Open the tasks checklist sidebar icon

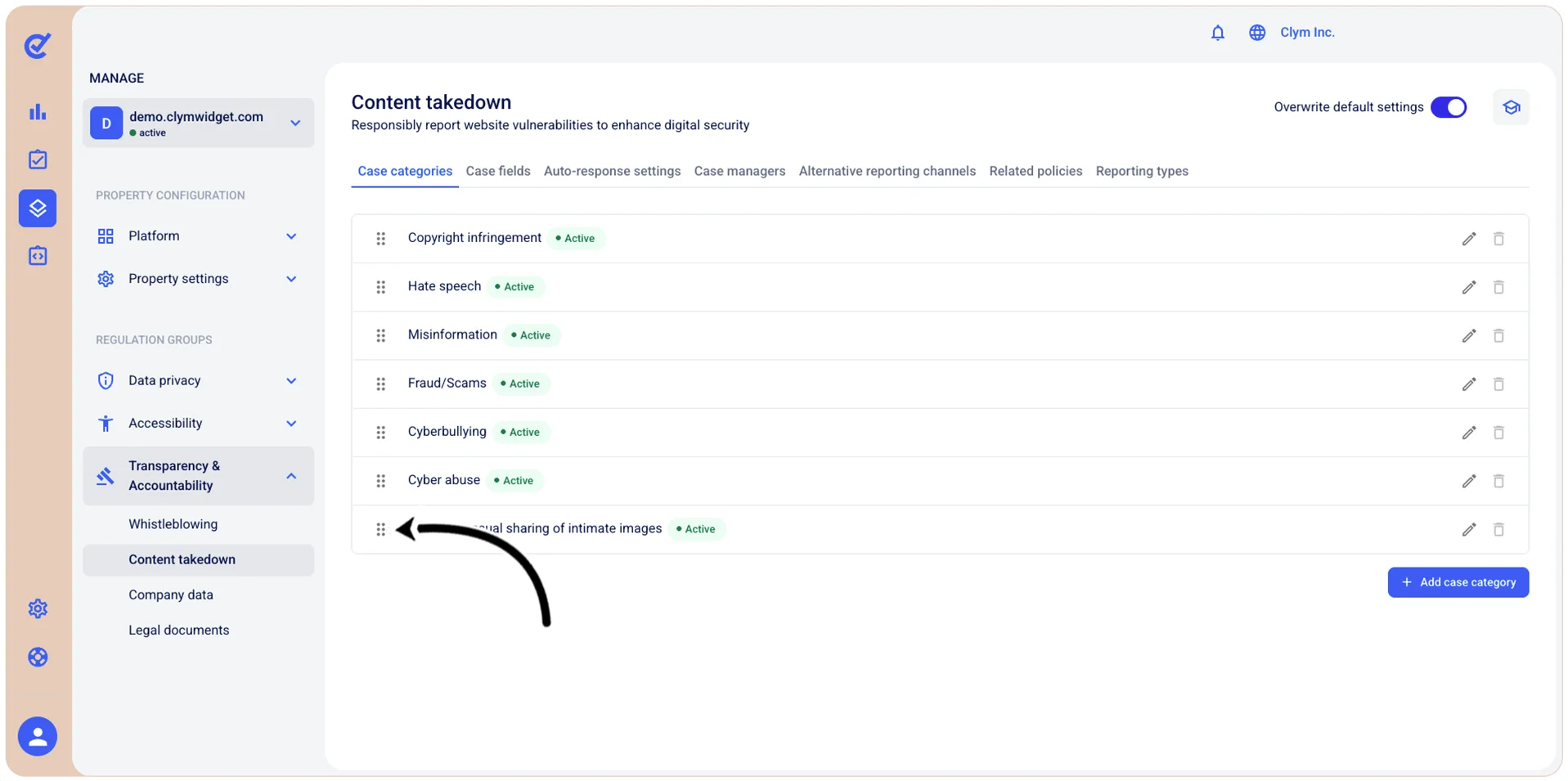point(38,159)
